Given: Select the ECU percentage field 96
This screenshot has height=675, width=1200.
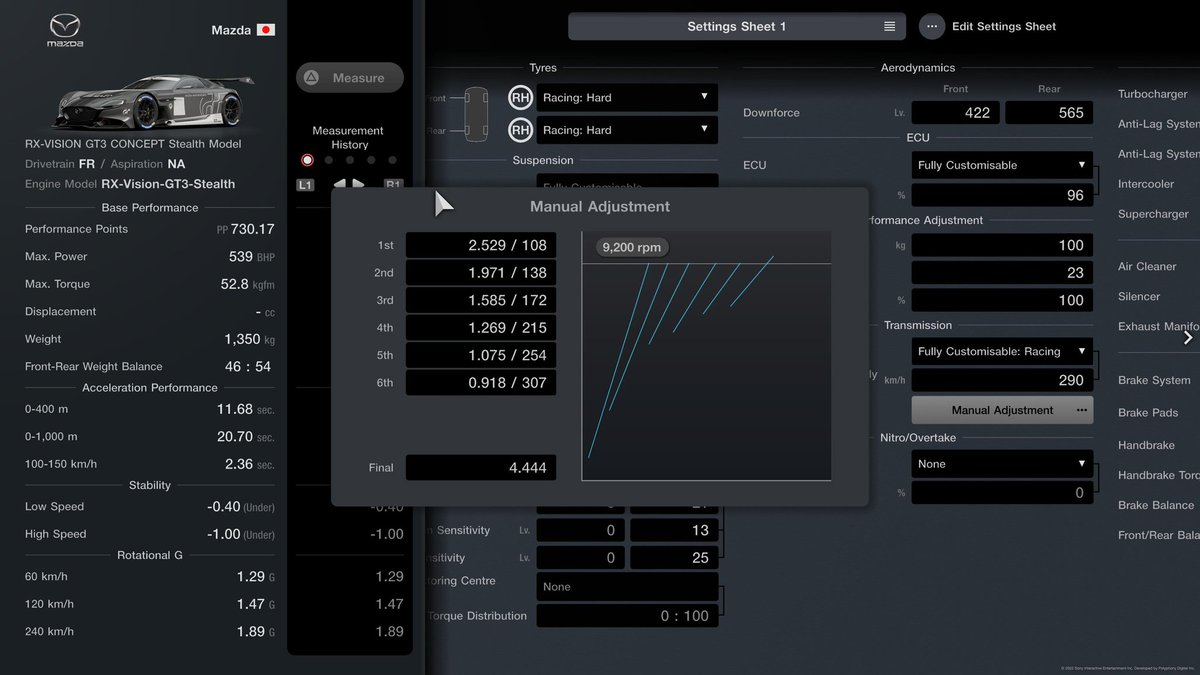Looking at the screenshot, I should coord(1002,195).
